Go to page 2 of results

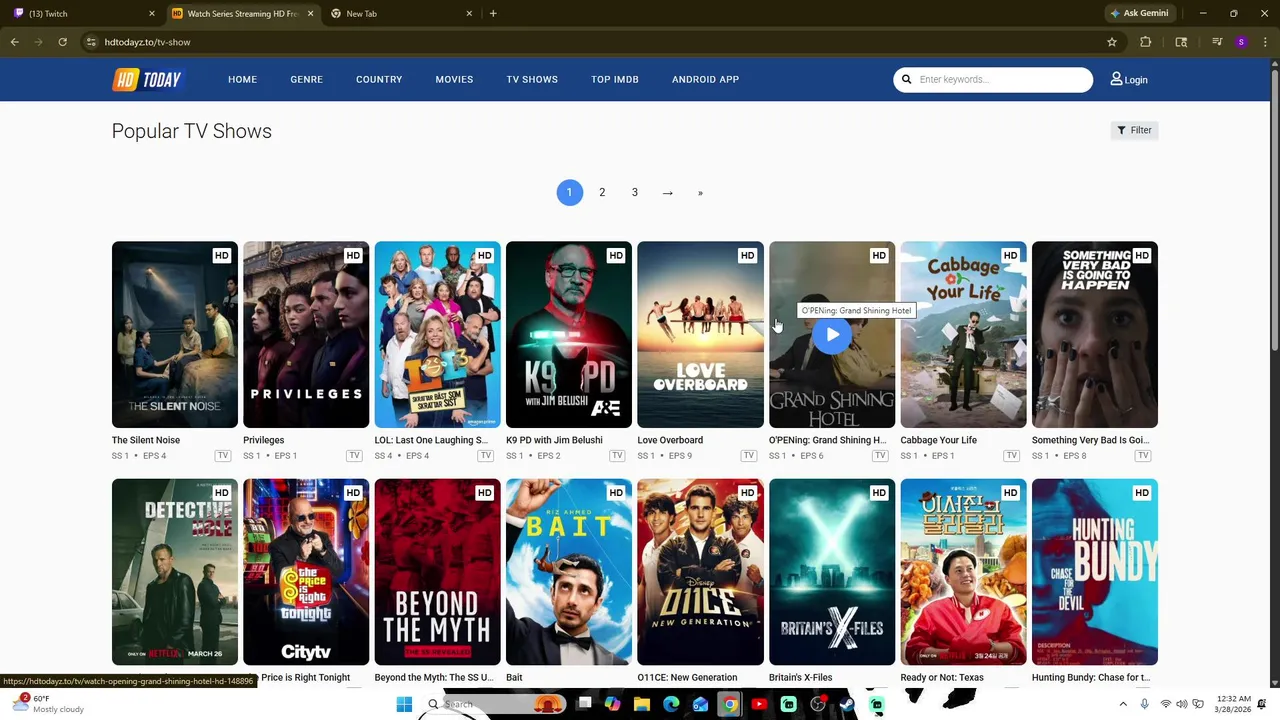tap(602, 193)
